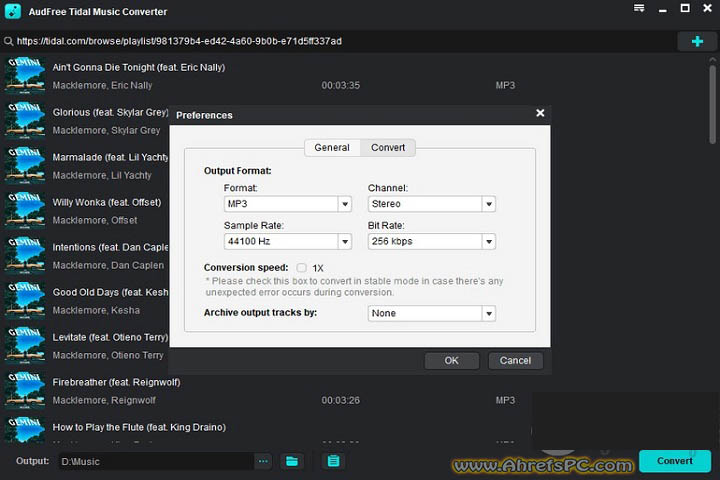Select "Marmalade (feat. Lil Yachty" track title

click(110, 158)
